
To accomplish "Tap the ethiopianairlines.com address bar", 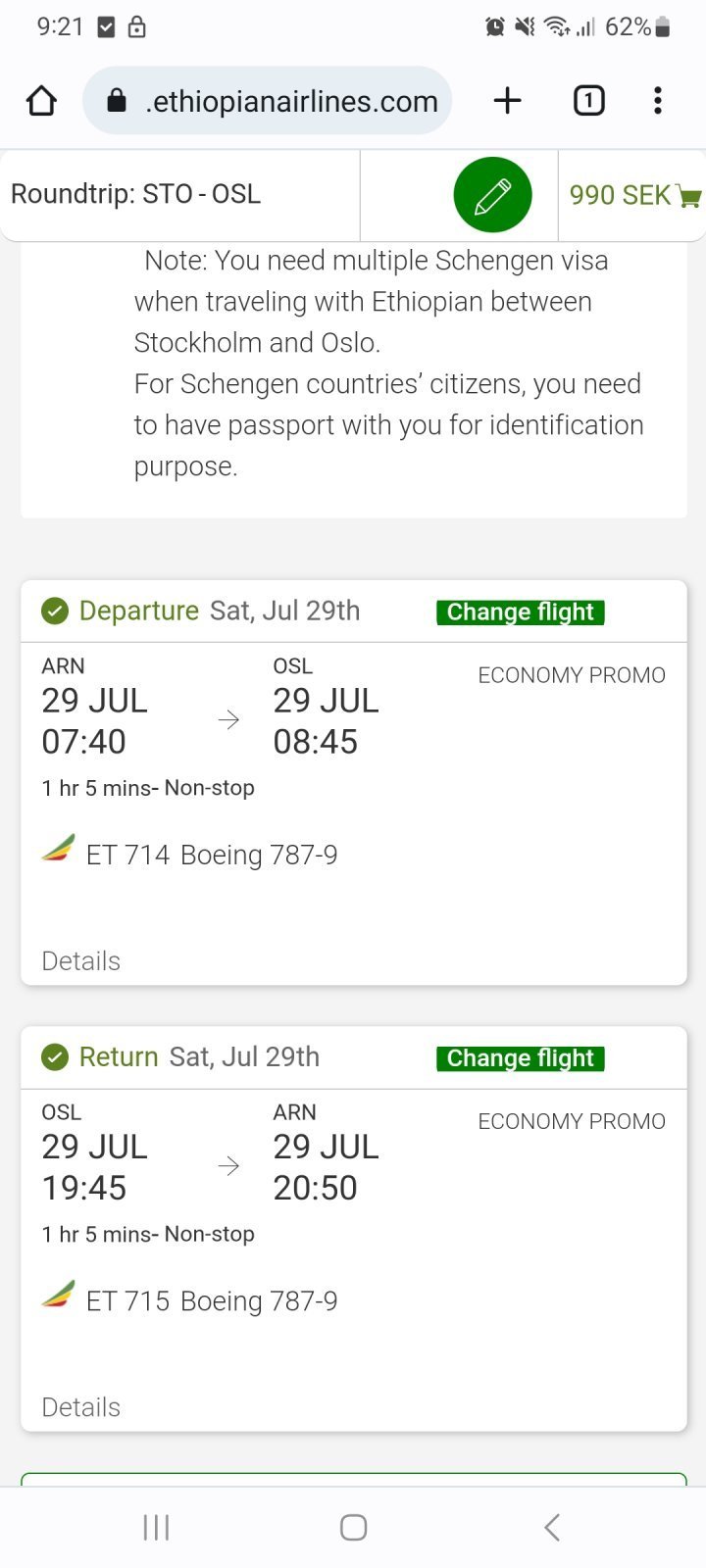I will [x=290, y=101].
